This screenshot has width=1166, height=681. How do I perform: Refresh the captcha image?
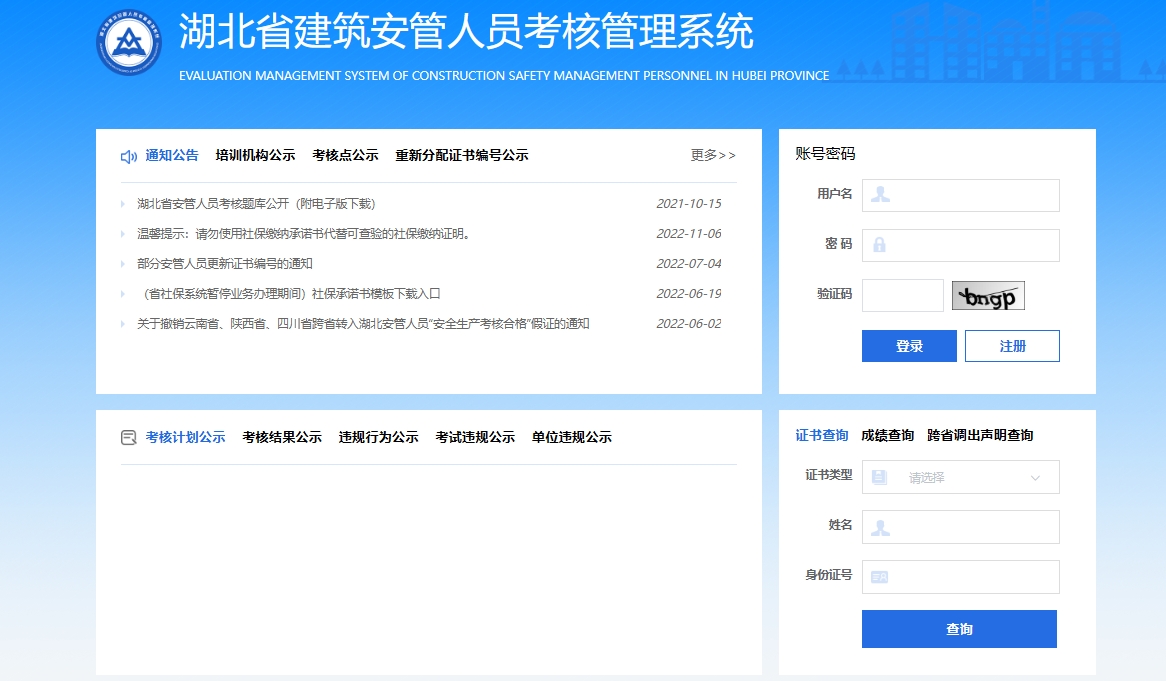[988, 296]
